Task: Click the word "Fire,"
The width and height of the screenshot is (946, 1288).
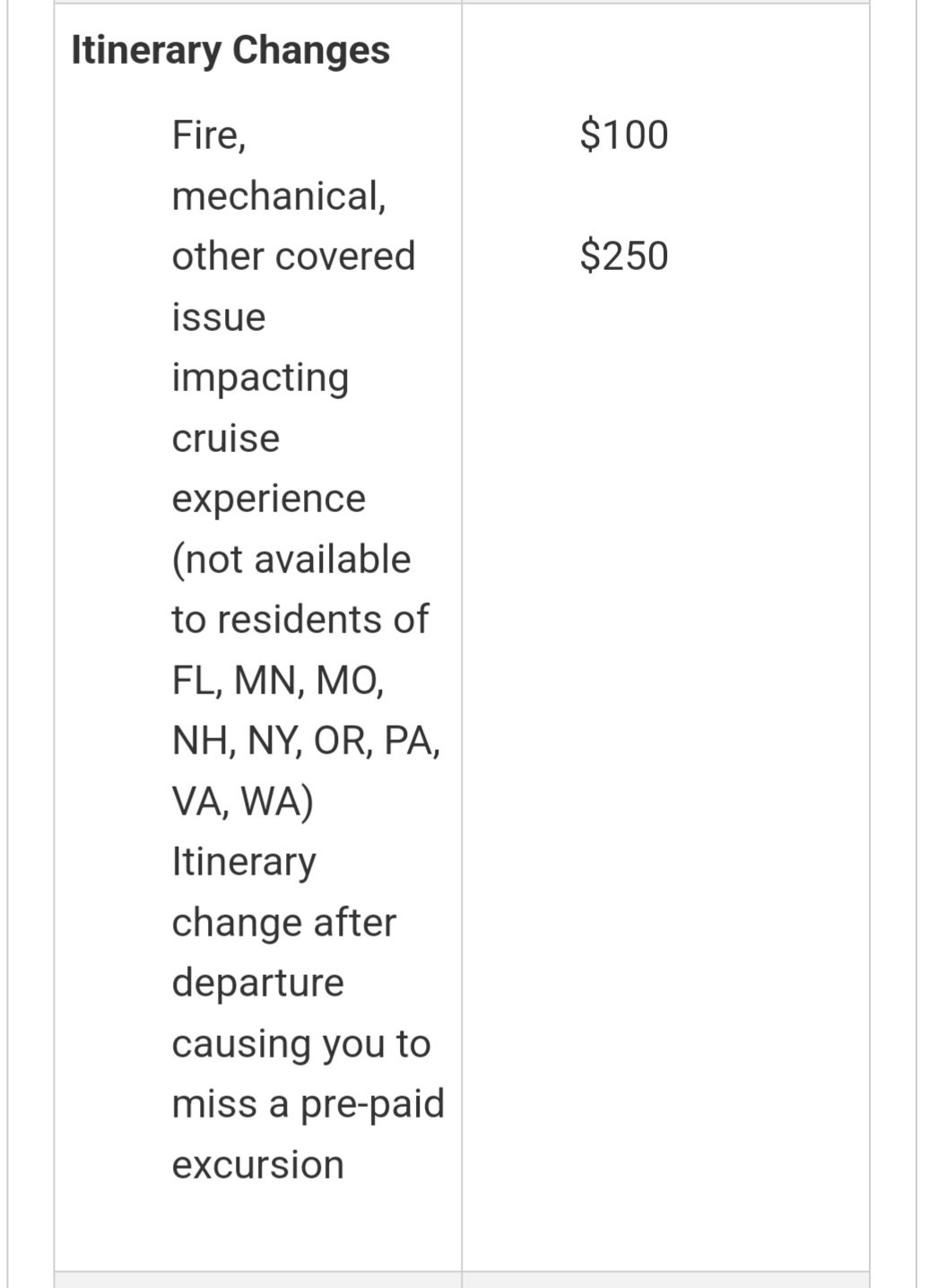Action: point(209,135)
